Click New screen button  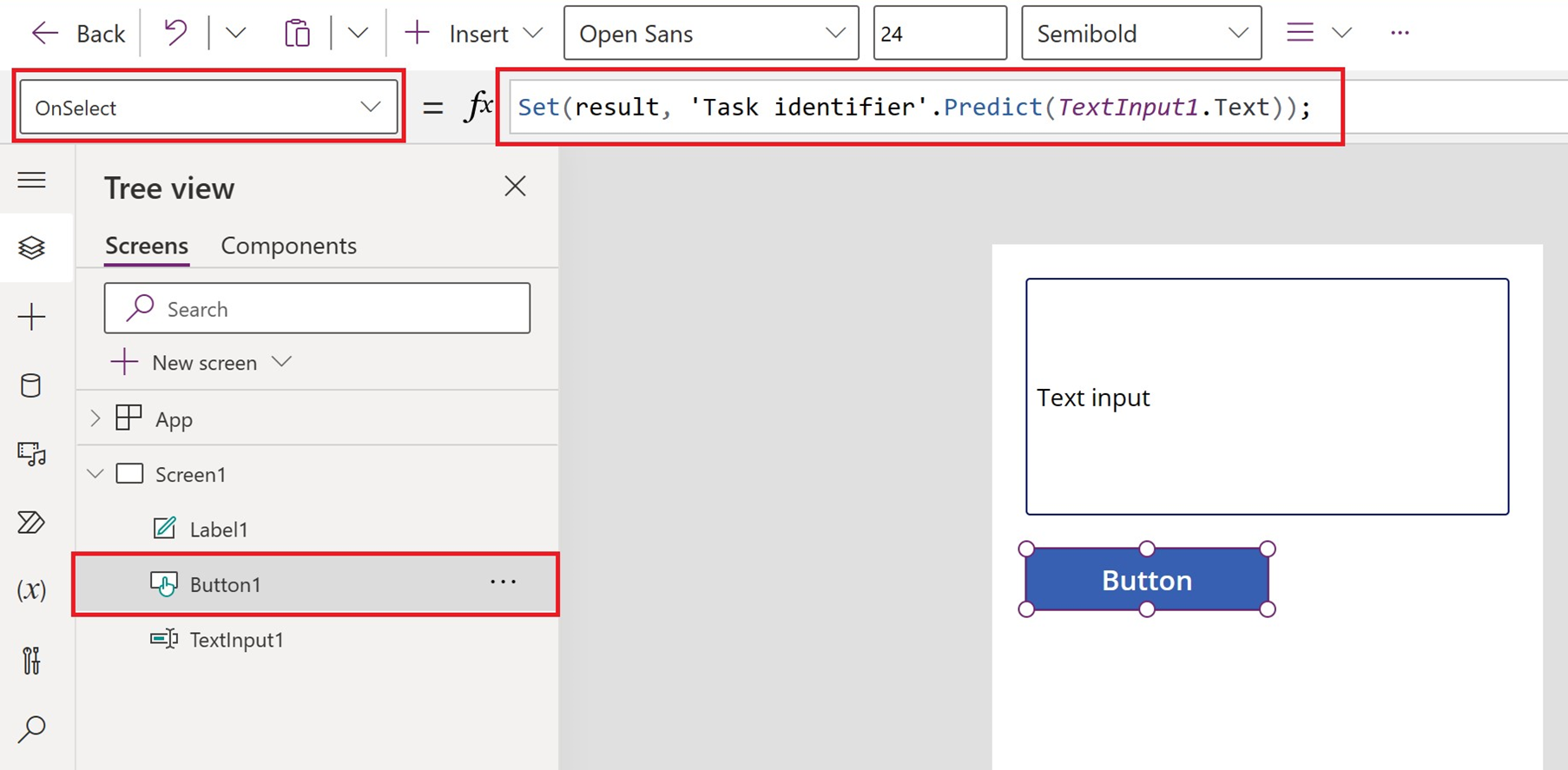[x=184, y=362]
